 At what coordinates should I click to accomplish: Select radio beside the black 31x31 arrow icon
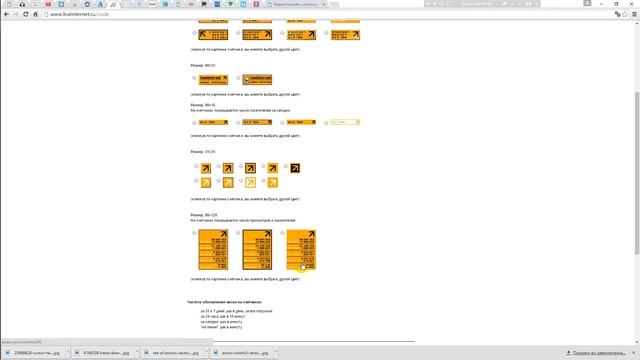tap(286, 166)
